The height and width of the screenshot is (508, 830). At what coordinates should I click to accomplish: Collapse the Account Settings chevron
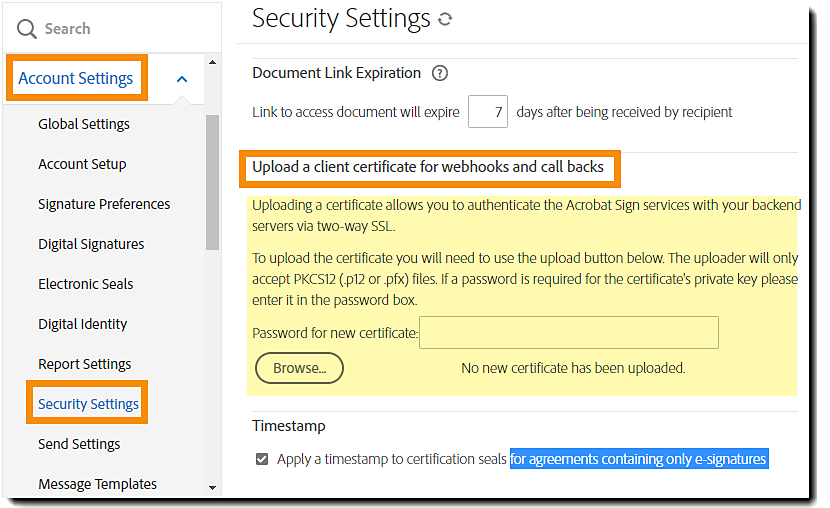(x=182, y=79)
